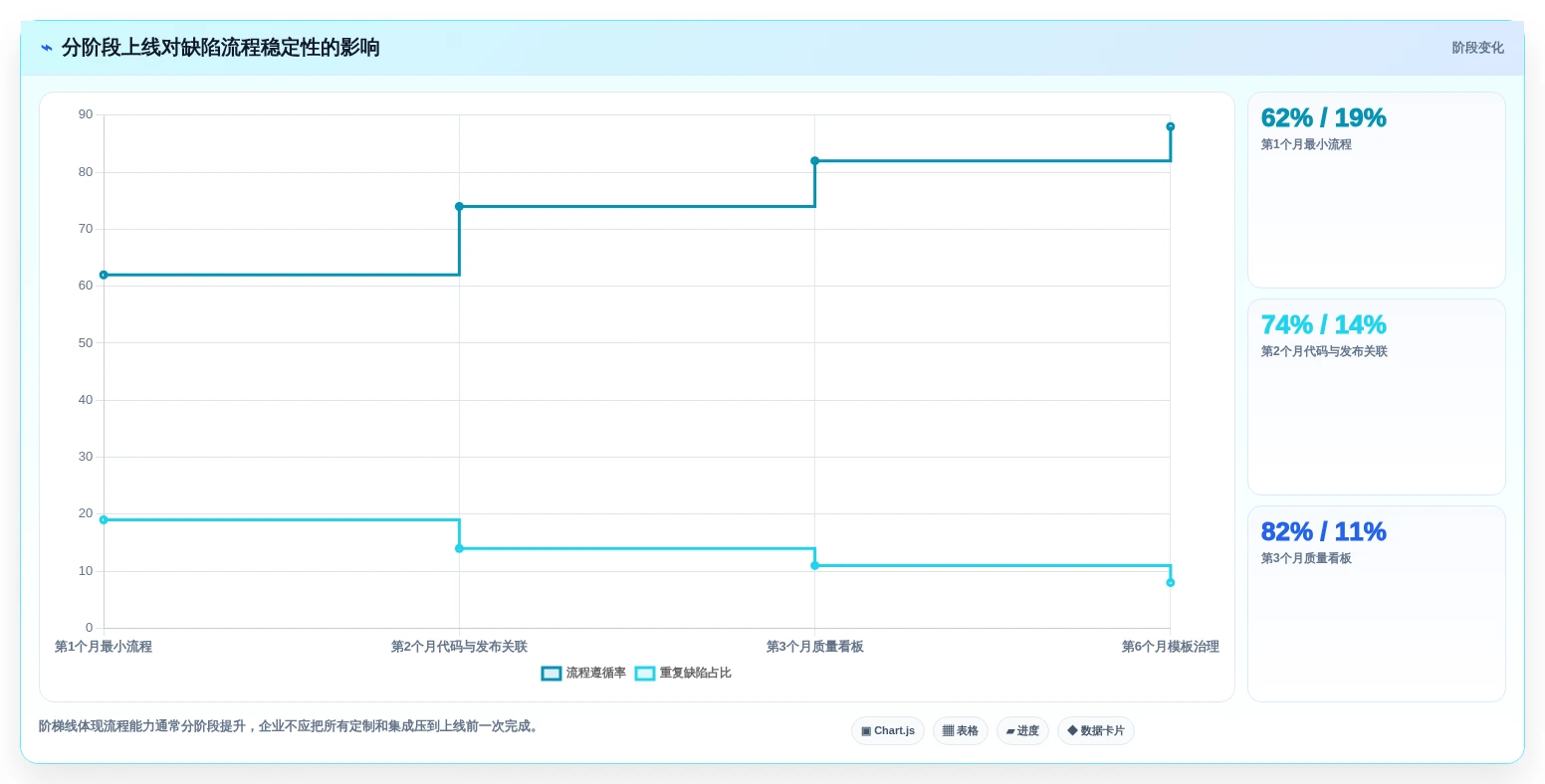The width and height of the screenshot is (1545, 784).
Task: Click the x-axis label 第6个月模板治理
Action: point(1171,647)
